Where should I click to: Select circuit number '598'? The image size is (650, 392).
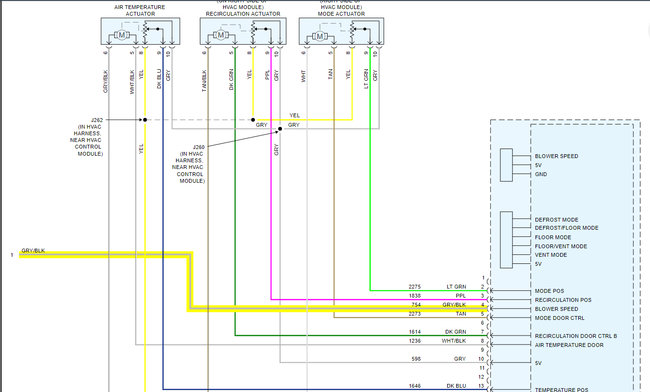click(416, 358)
